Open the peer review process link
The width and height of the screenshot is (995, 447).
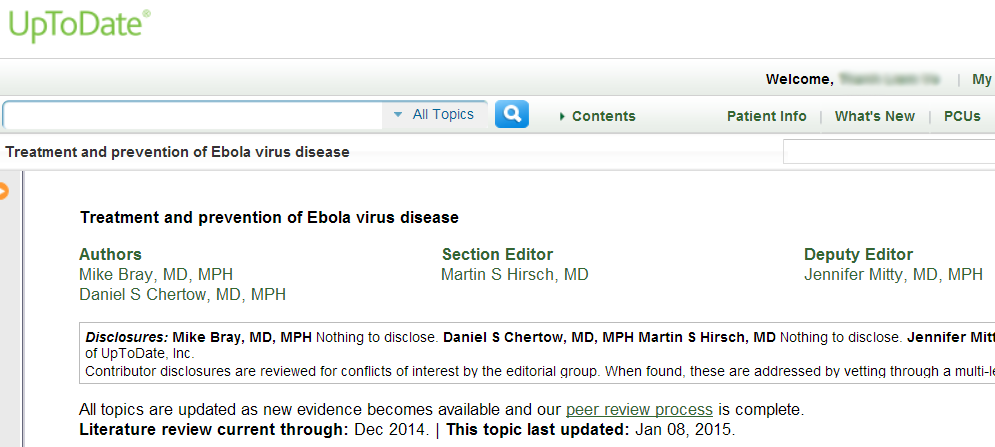pyautogui.click(x=639, y=409)
